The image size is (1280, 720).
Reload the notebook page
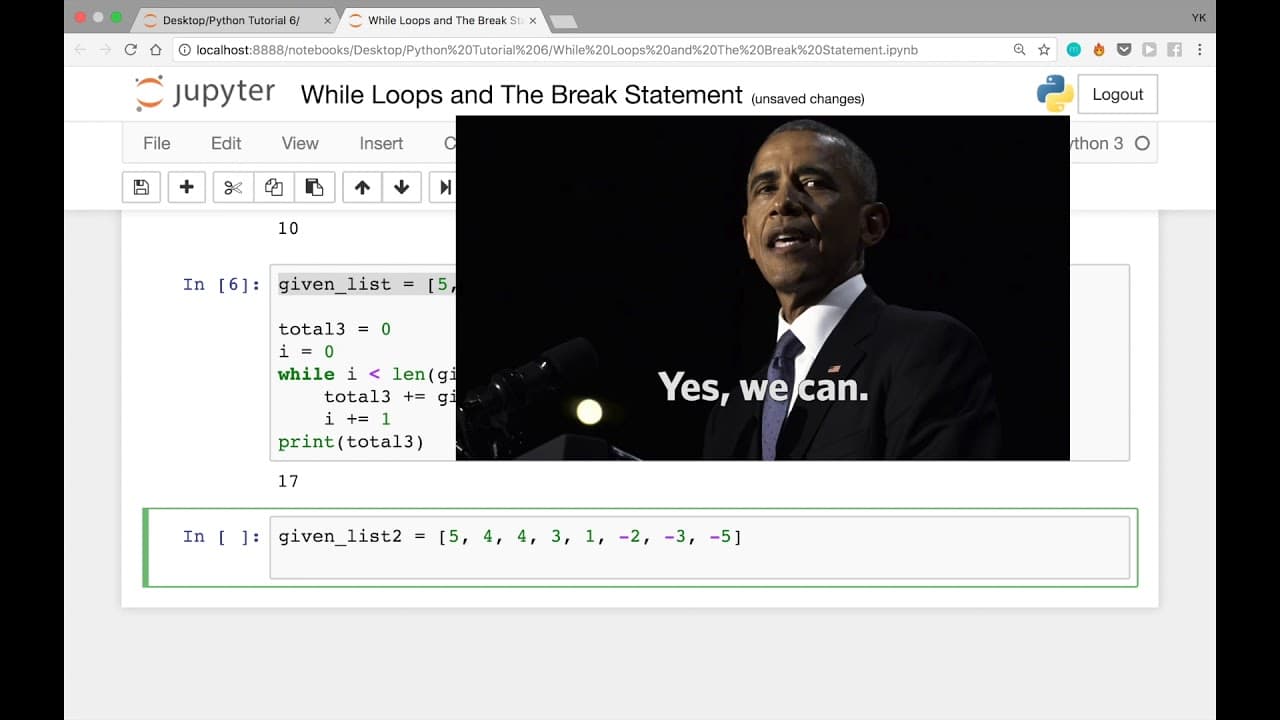[130, 49]
